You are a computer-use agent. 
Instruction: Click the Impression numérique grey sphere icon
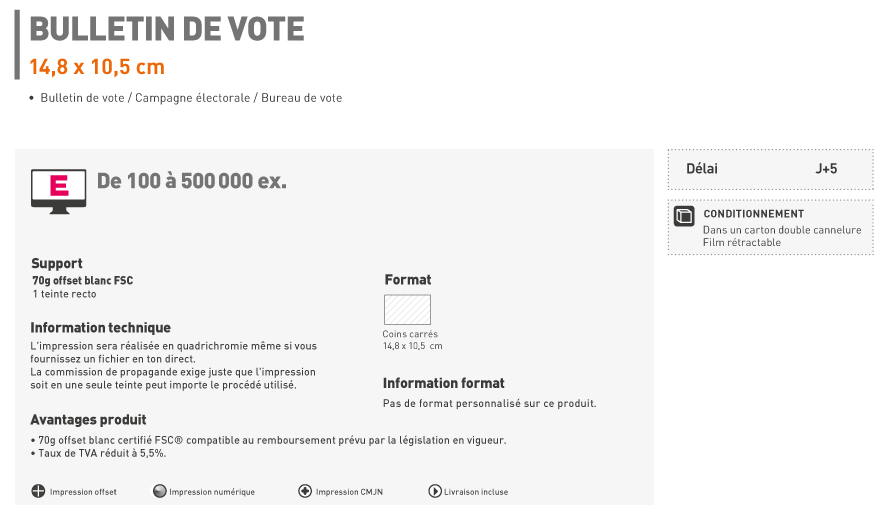160,491
